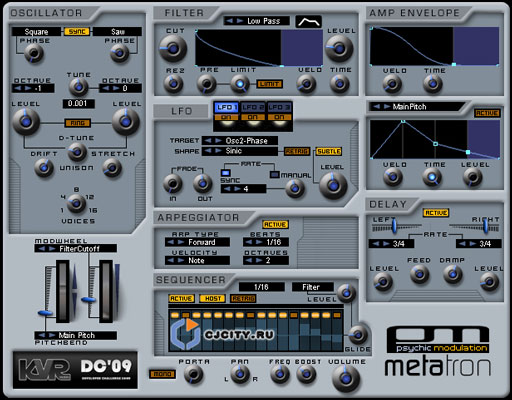Screen dimensions: 512x400
Task: Click the delay FEED knob
Action: point(419,274)
